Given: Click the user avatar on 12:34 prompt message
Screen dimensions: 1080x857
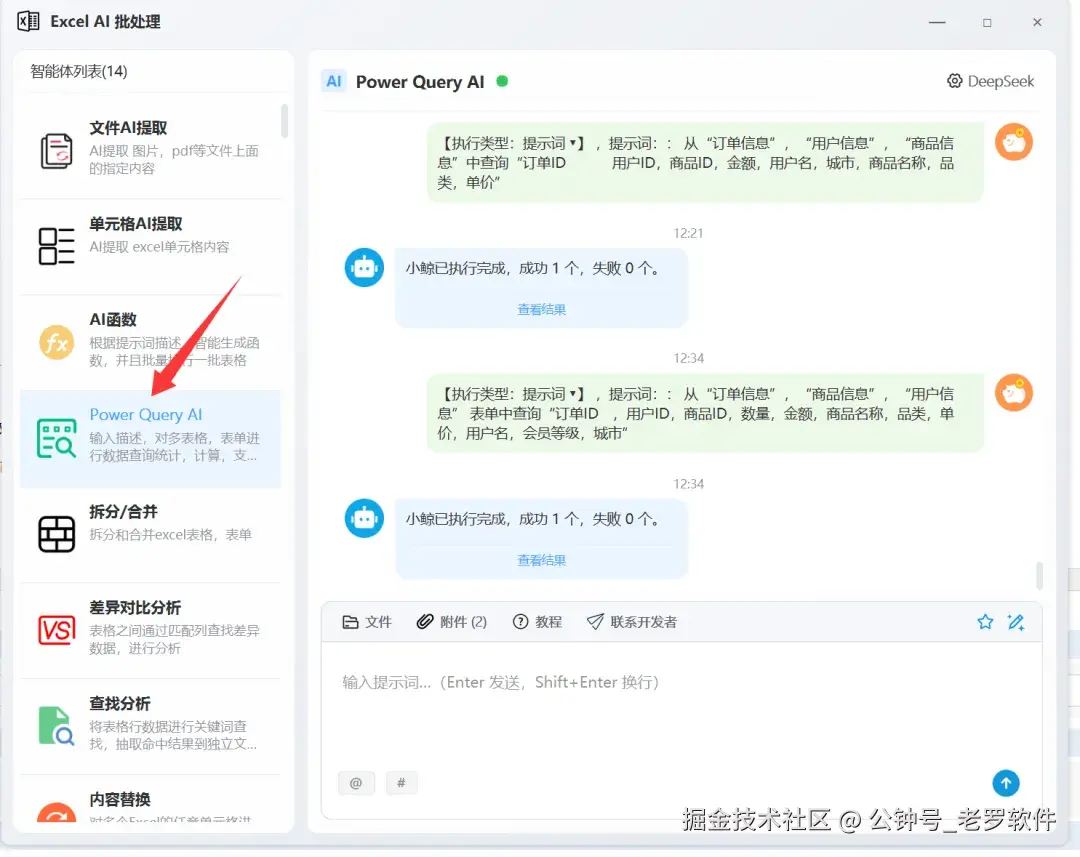Looking at the screenshot, I should point(1013,393).
